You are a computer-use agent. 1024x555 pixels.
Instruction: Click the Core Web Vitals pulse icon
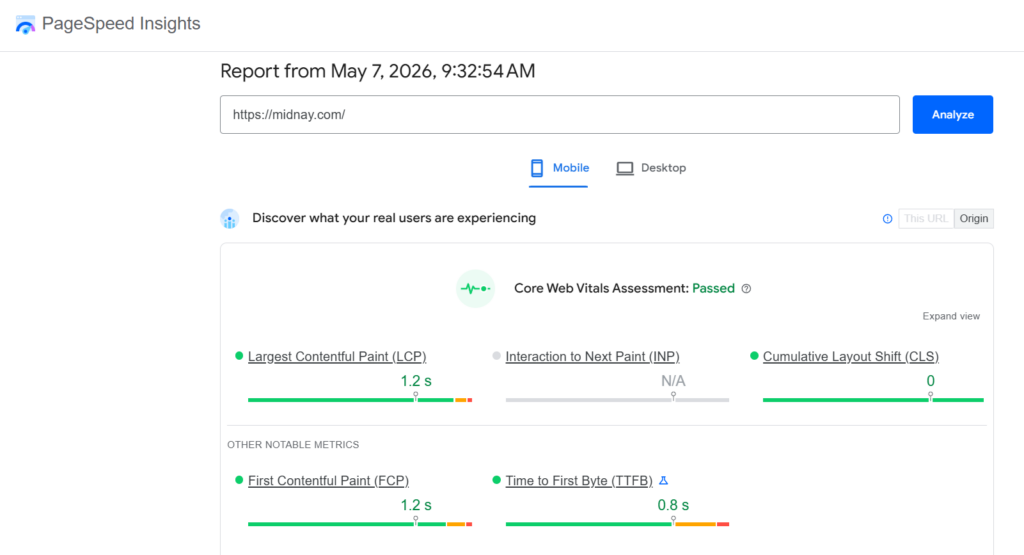tap(475, 289)
